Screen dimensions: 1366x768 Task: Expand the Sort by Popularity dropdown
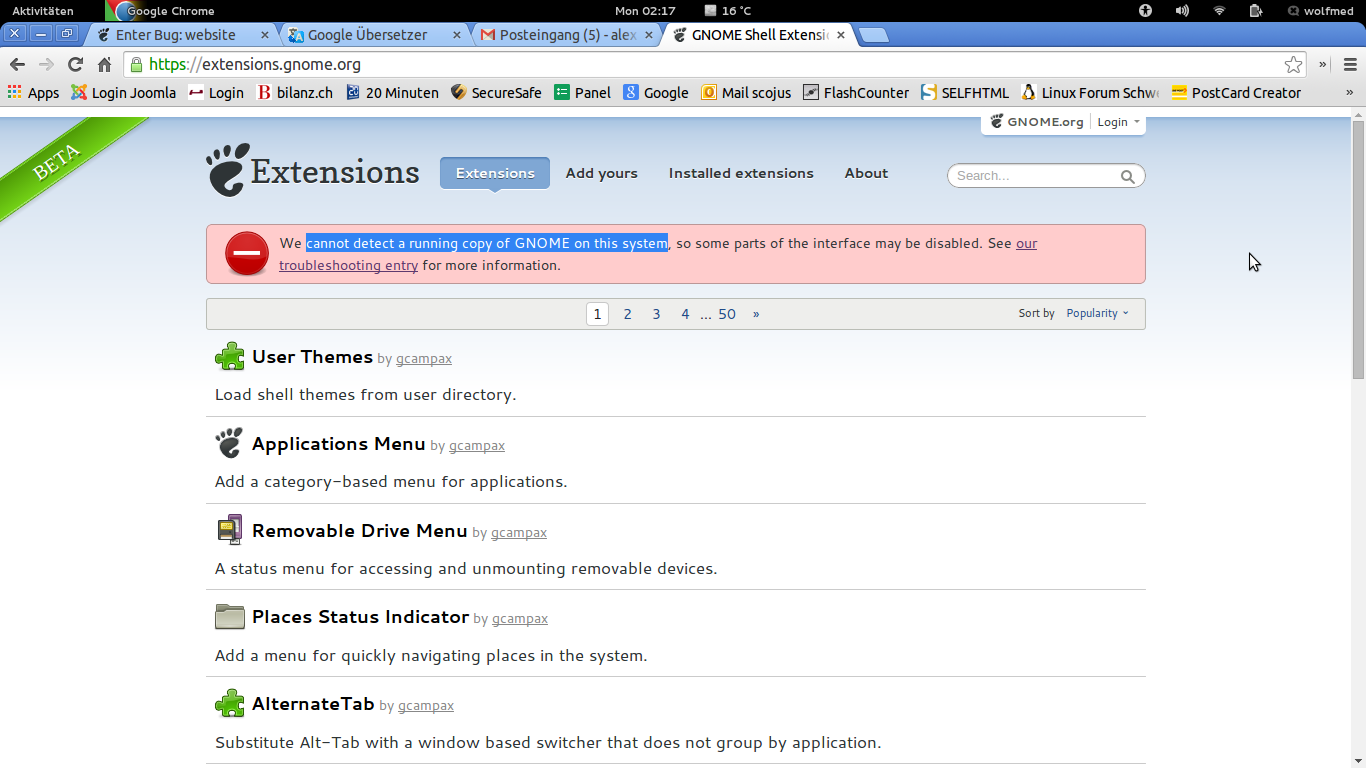coord(1097,313)
